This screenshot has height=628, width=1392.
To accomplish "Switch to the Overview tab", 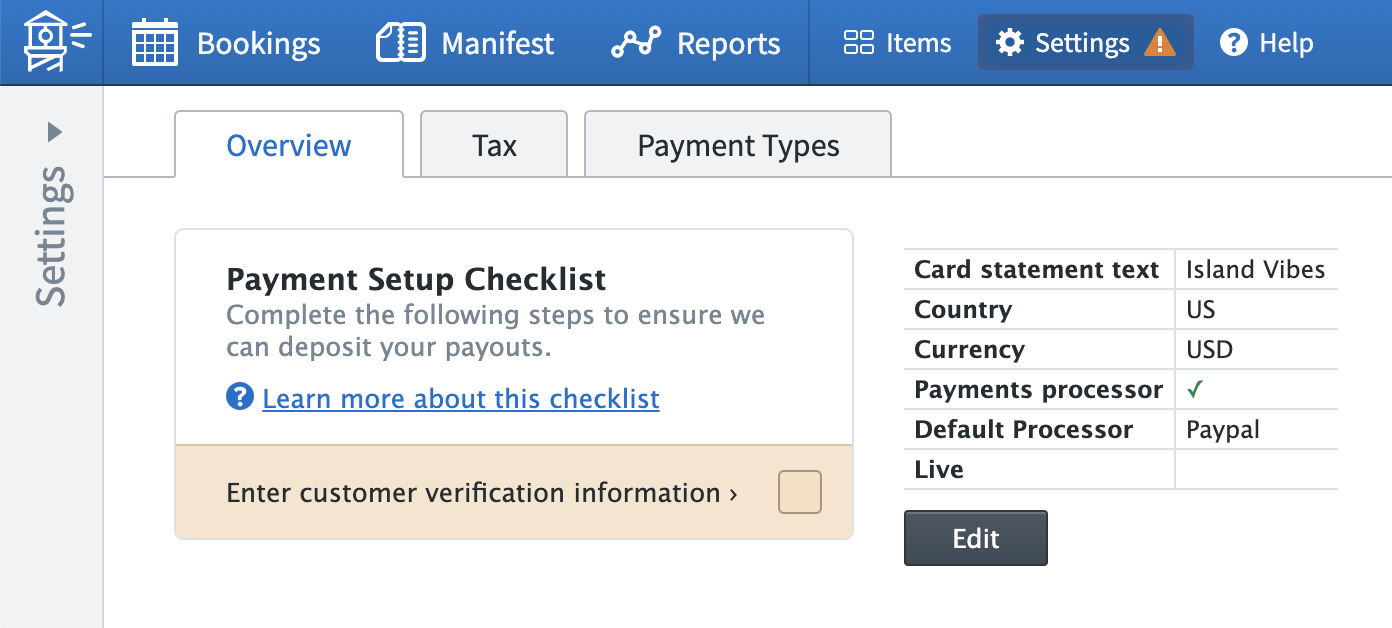I will tap(289, 145).
